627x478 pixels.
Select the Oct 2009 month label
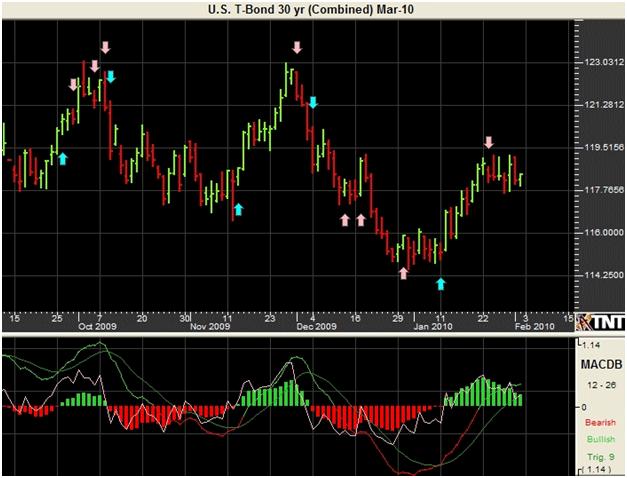[97, 326]
